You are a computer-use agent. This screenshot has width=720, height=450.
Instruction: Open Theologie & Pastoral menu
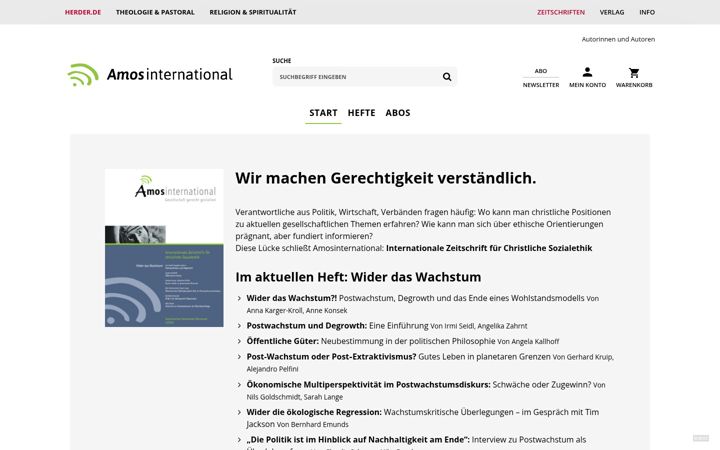point(155,12)
